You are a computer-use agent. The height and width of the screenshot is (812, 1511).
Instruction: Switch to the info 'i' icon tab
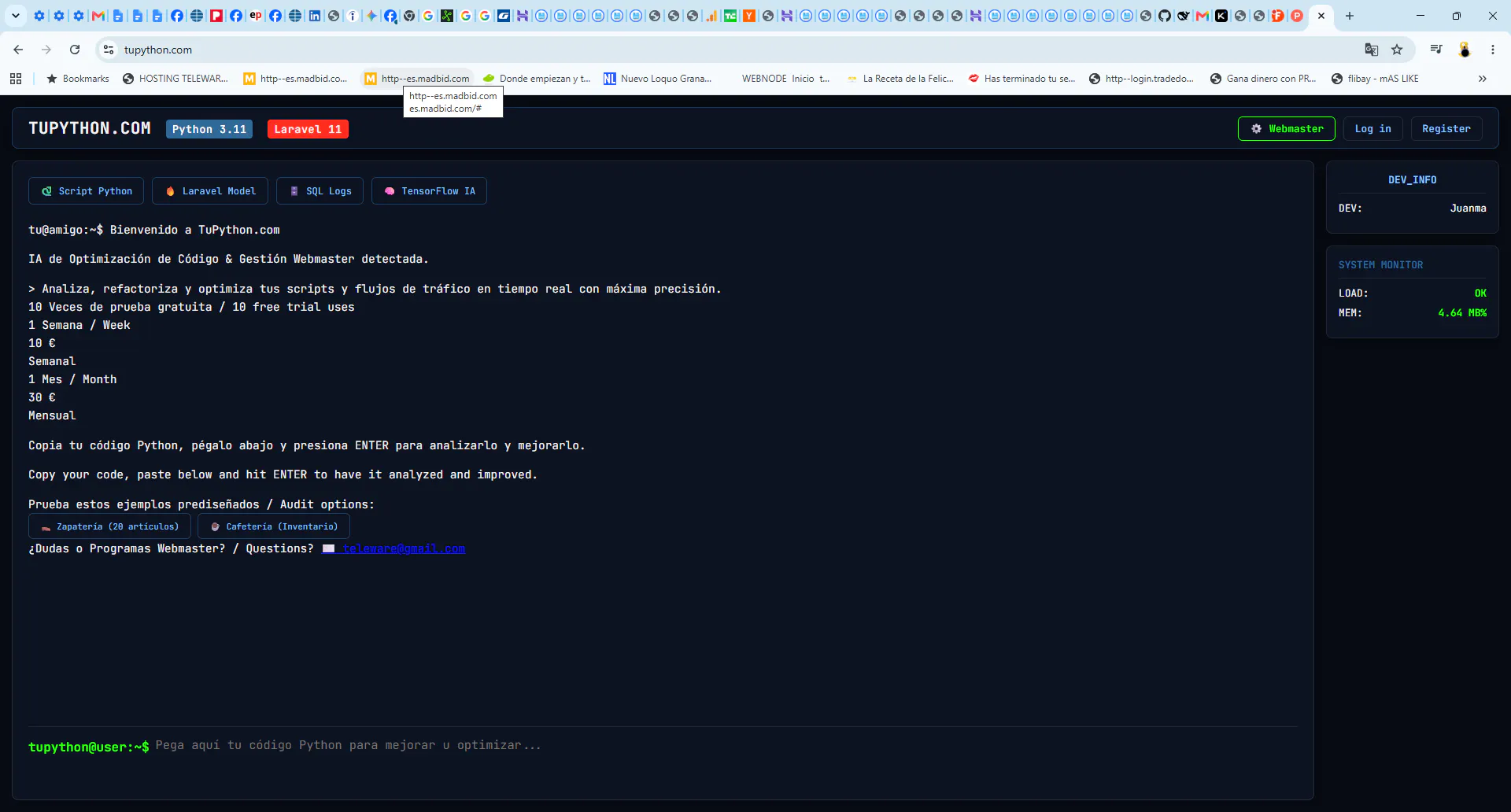[x=353, y=16]
